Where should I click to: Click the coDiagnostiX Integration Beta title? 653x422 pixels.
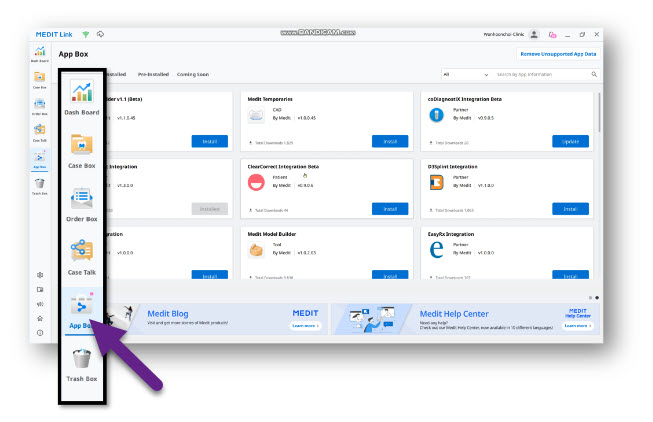pyautogui.click(x=465, y=99)
